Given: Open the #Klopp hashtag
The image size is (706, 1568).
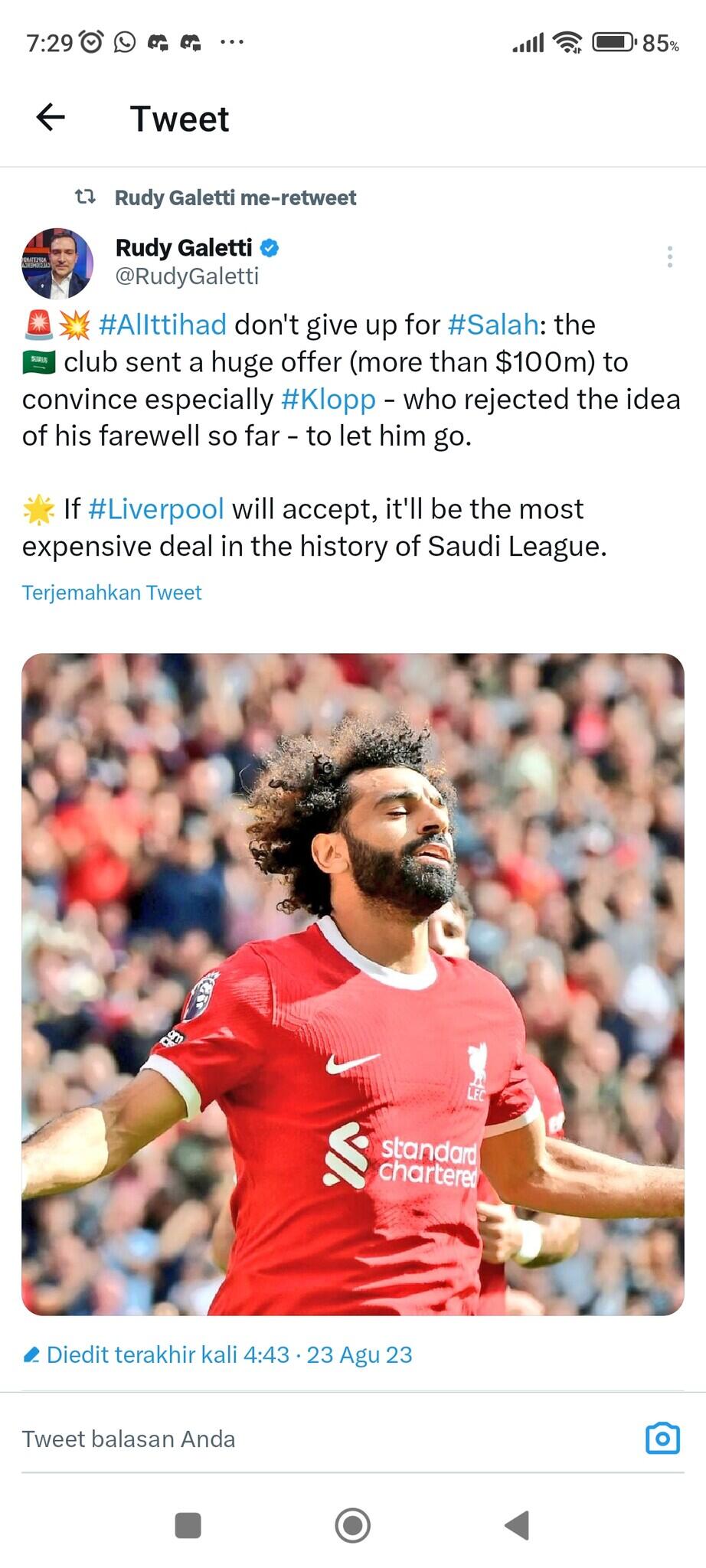Looking at the screenshot, I should (x=328, y=400).
